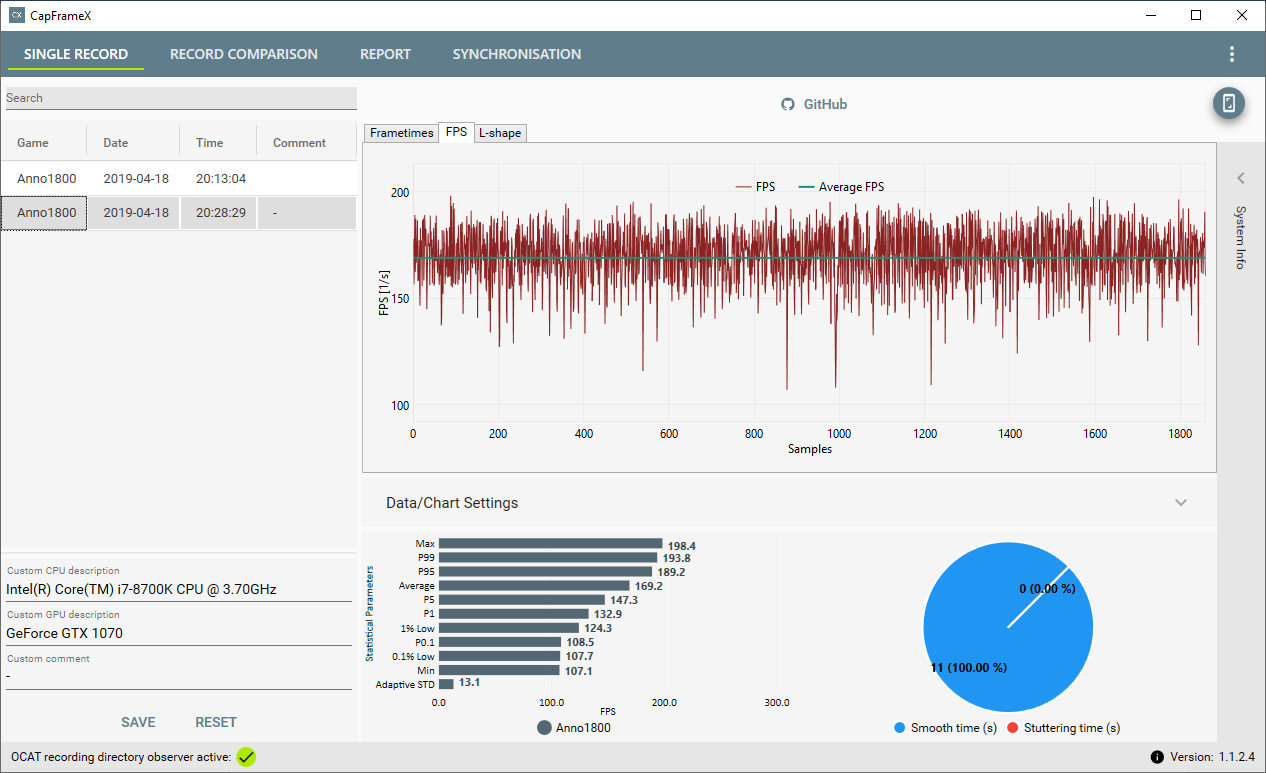Click the Adaptive STD bar showing 13.1
The width and height of the screenshot is (1266, 773).
coord(446,684)
